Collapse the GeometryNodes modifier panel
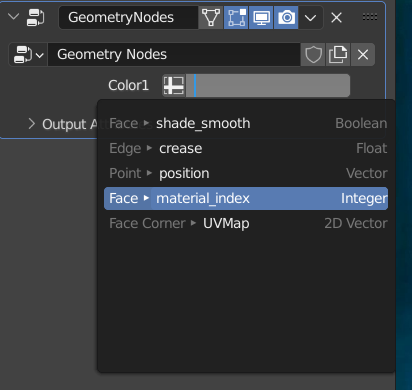Image resolution: width=412 pixels, height=390 pixels. [x=13, y=16]
